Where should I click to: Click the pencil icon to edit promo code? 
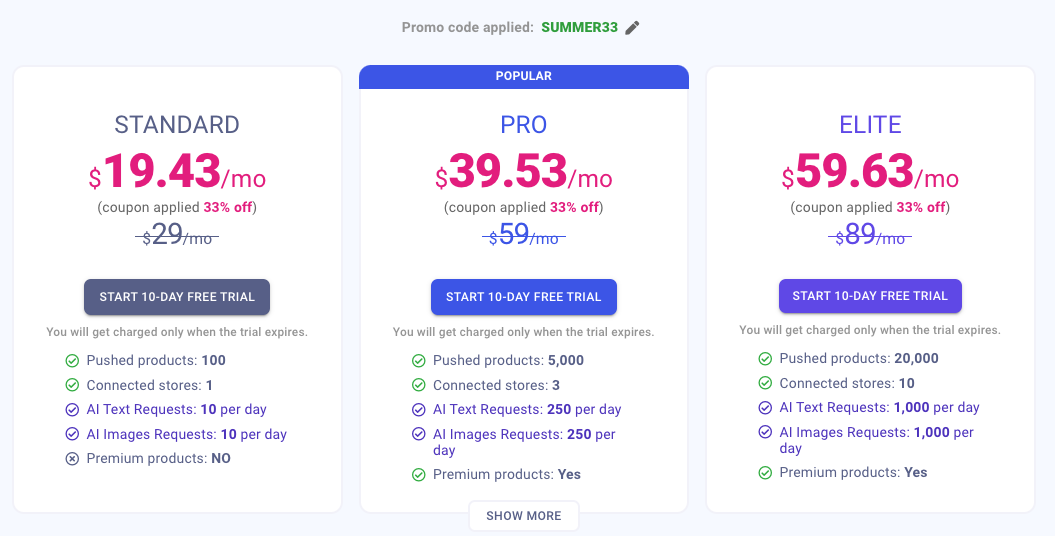[632, 28]
